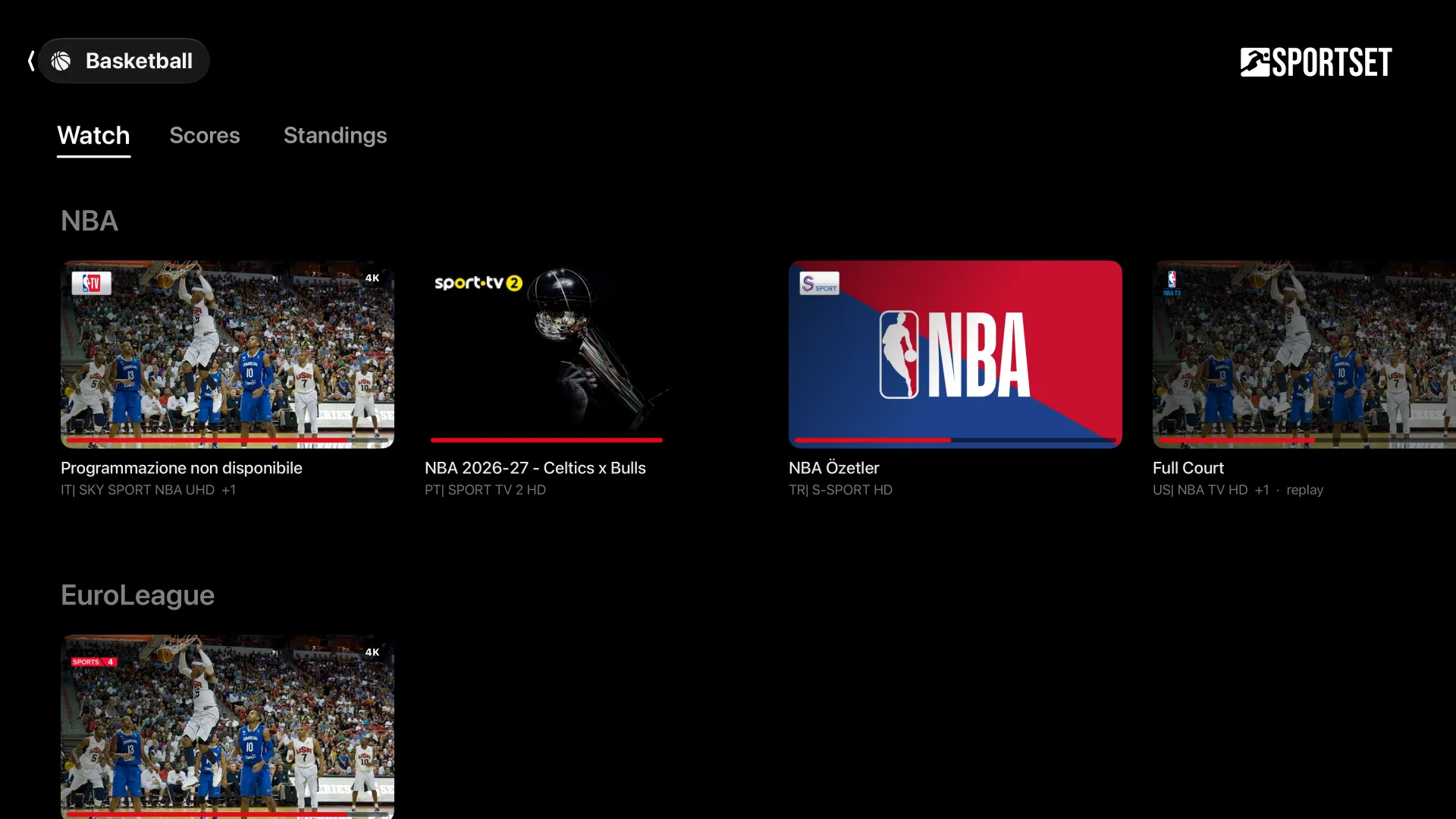
Task: Select the title 'Full Court'
Action: click(x=1188, y=469)
